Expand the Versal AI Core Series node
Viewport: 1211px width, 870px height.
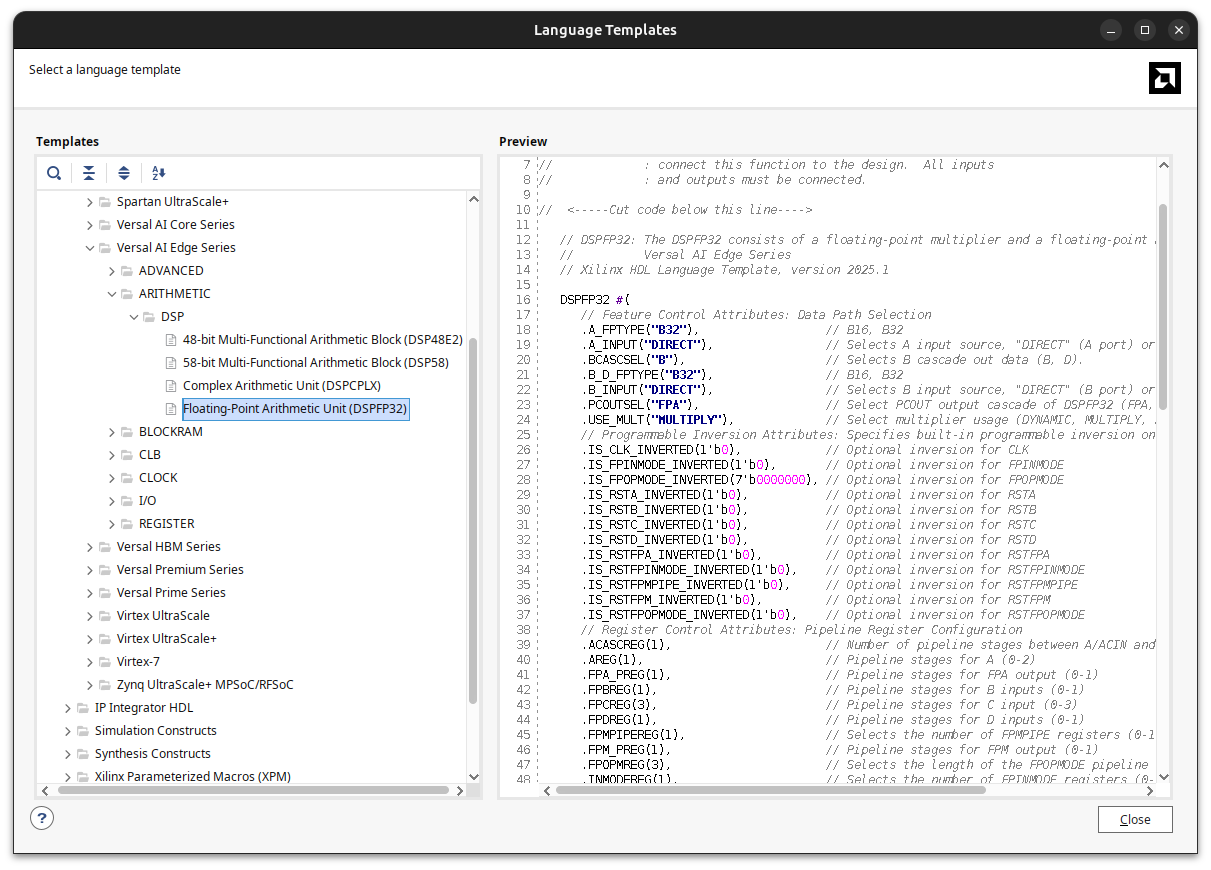90,225
